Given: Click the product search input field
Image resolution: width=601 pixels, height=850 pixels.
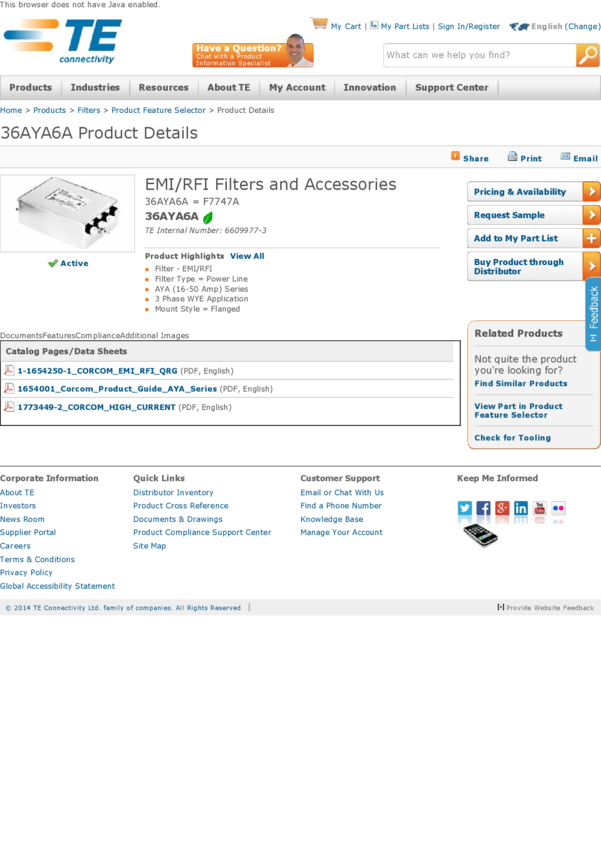Looking at the screenshot, I should point(479,55).
